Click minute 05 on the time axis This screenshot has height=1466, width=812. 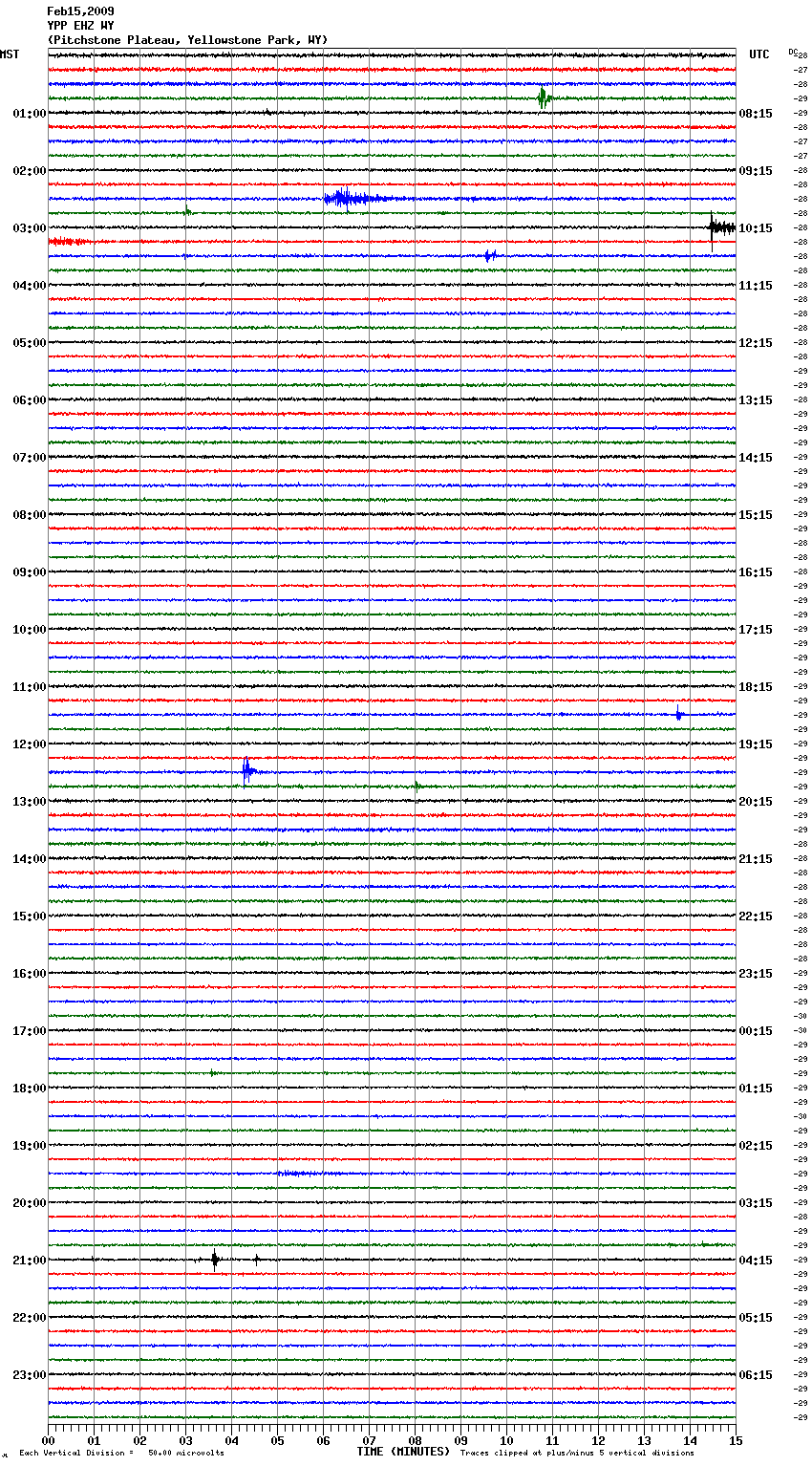point(277,1440)
